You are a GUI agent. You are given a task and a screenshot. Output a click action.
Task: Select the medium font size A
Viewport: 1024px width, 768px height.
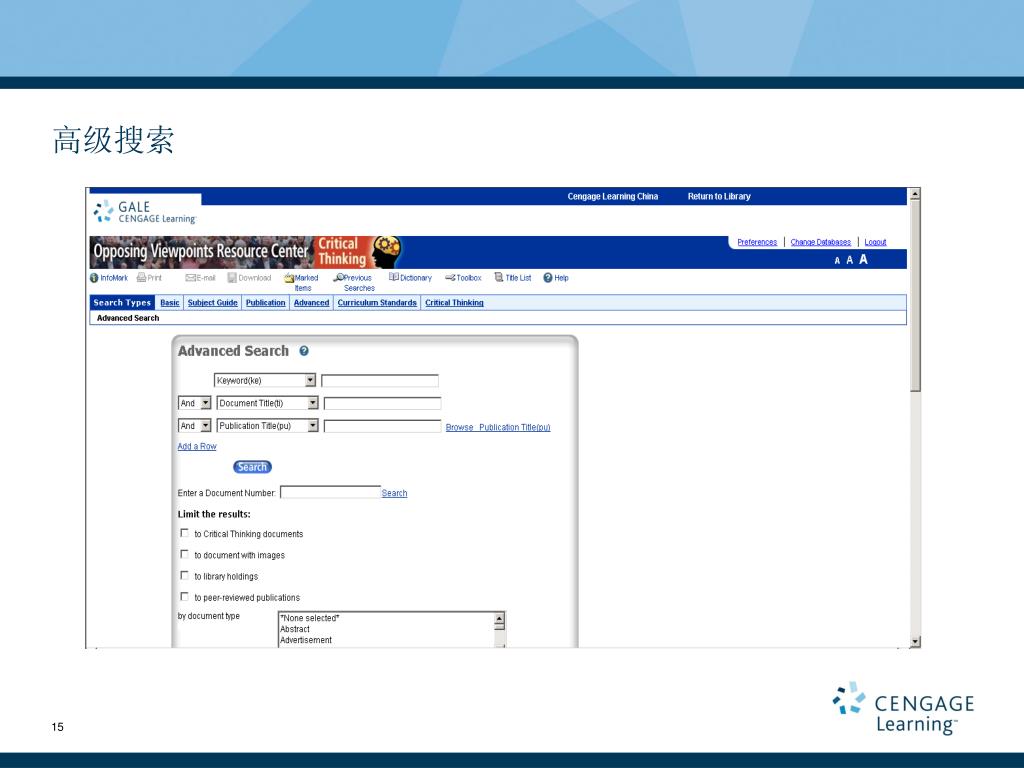(x=850, y=260)
